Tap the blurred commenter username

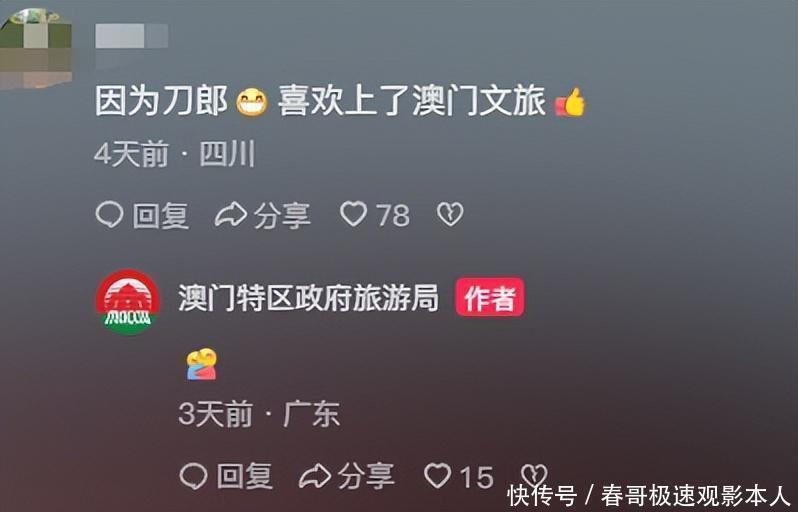[131, 37]
